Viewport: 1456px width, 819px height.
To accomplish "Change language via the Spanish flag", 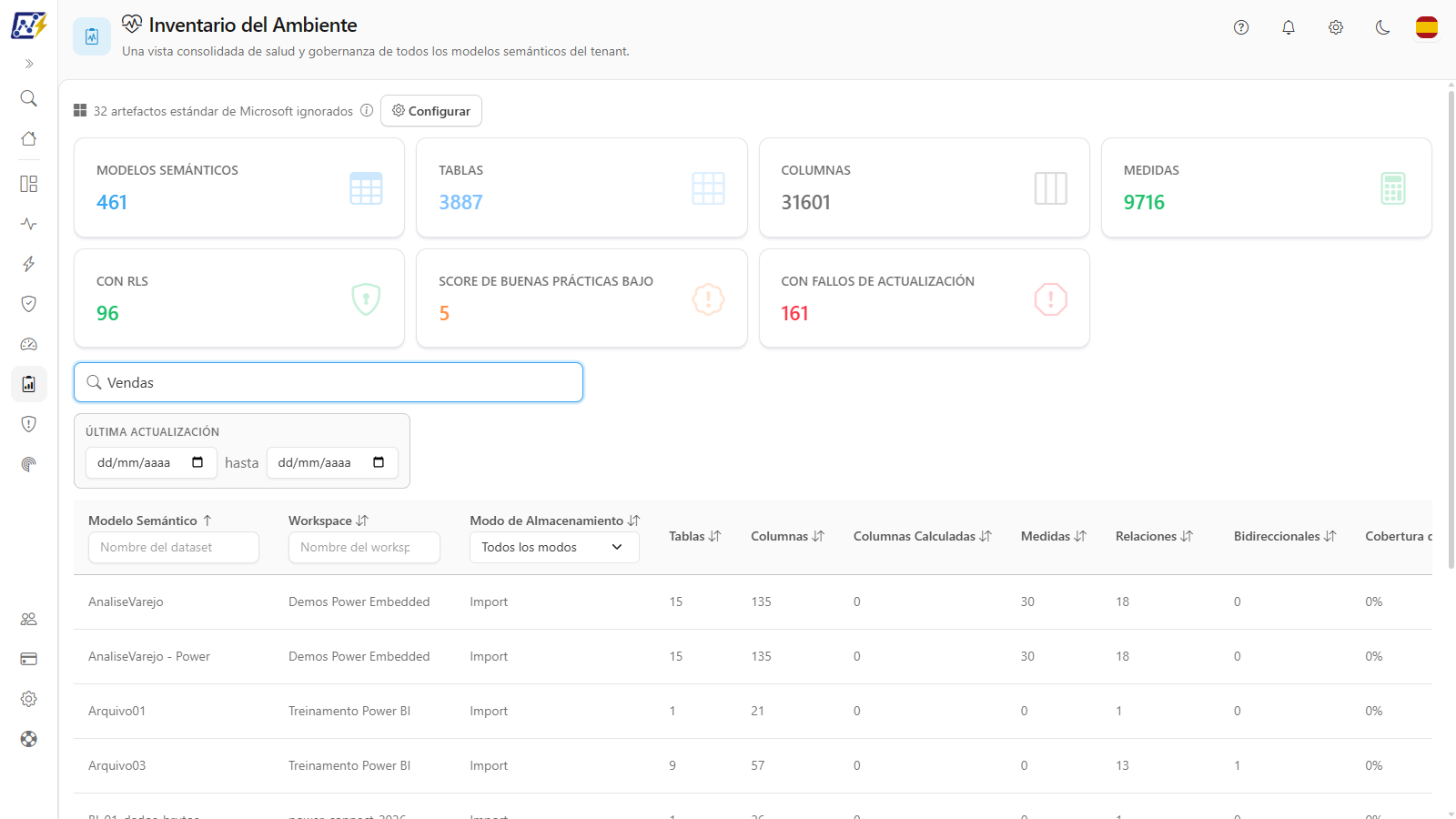I will (1427, 27).
